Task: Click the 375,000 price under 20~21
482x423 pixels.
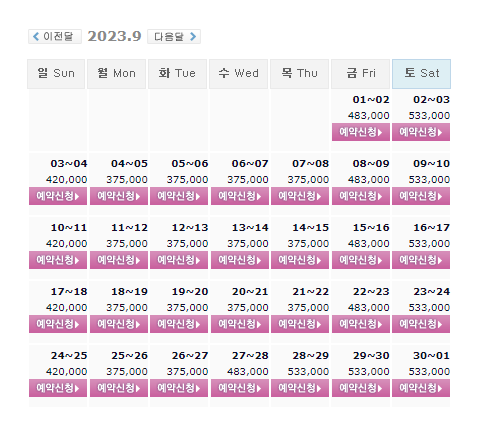Action: (248, 308)
